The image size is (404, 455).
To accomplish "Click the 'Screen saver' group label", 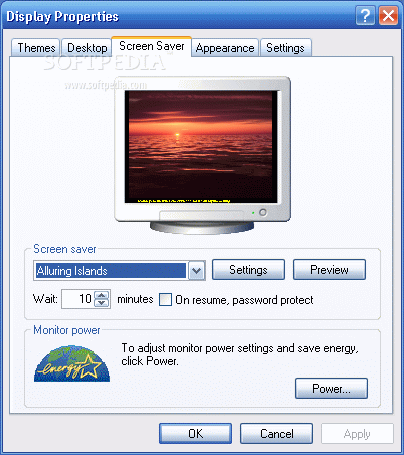I will click(65, 249).
